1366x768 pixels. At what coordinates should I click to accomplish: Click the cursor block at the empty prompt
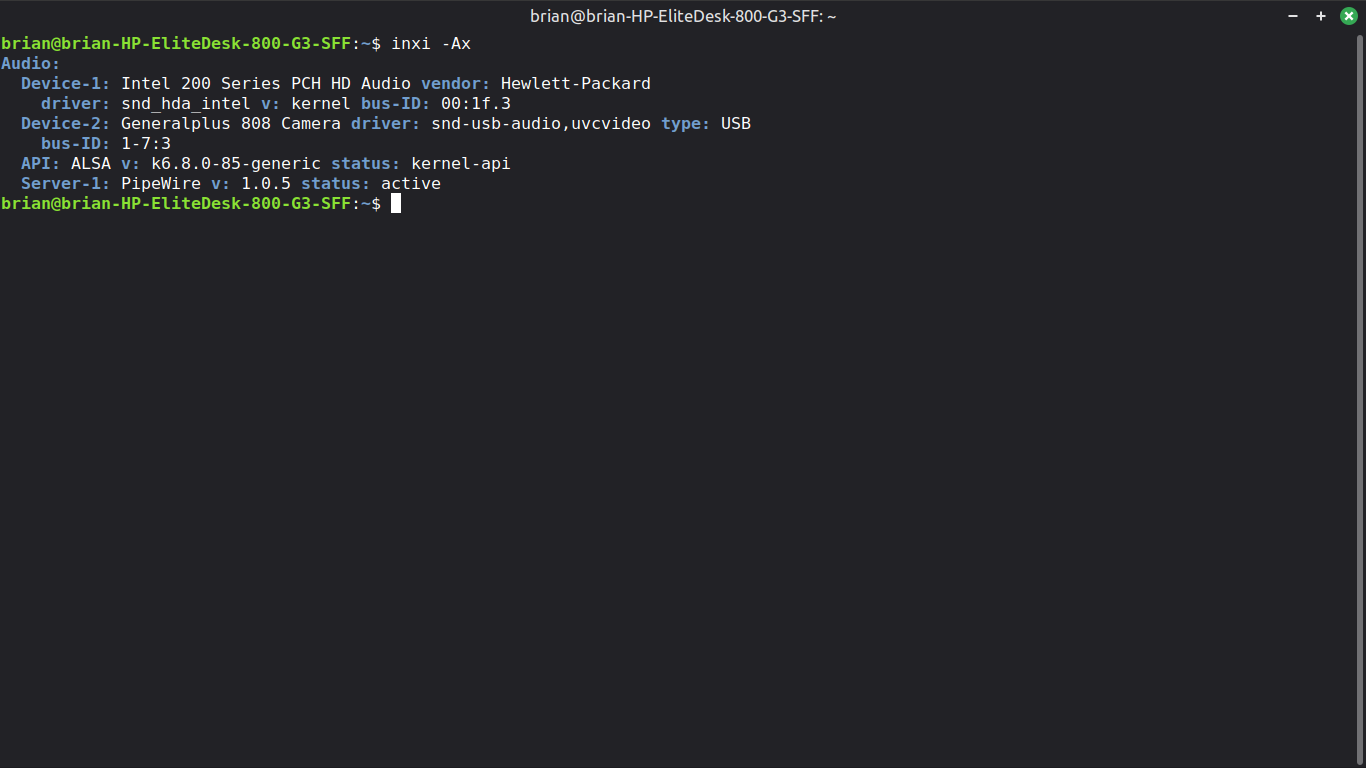396,204
